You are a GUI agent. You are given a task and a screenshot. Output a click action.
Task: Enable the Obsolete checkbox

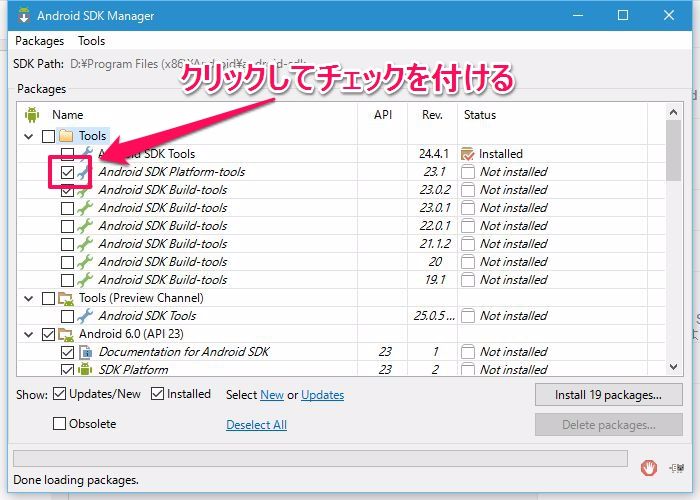(59, 423)
